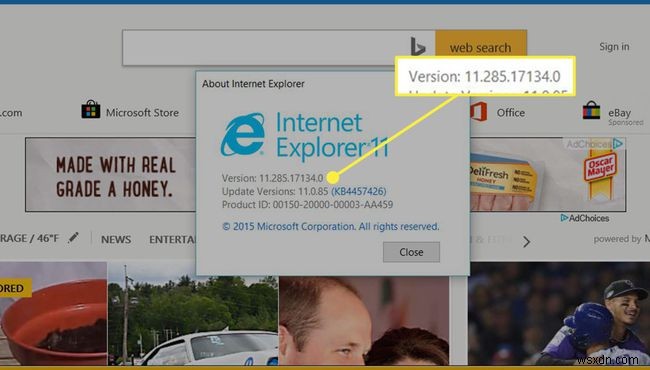Click the Product ID text line
The image size is (650, 370).
tap(307, 204)
